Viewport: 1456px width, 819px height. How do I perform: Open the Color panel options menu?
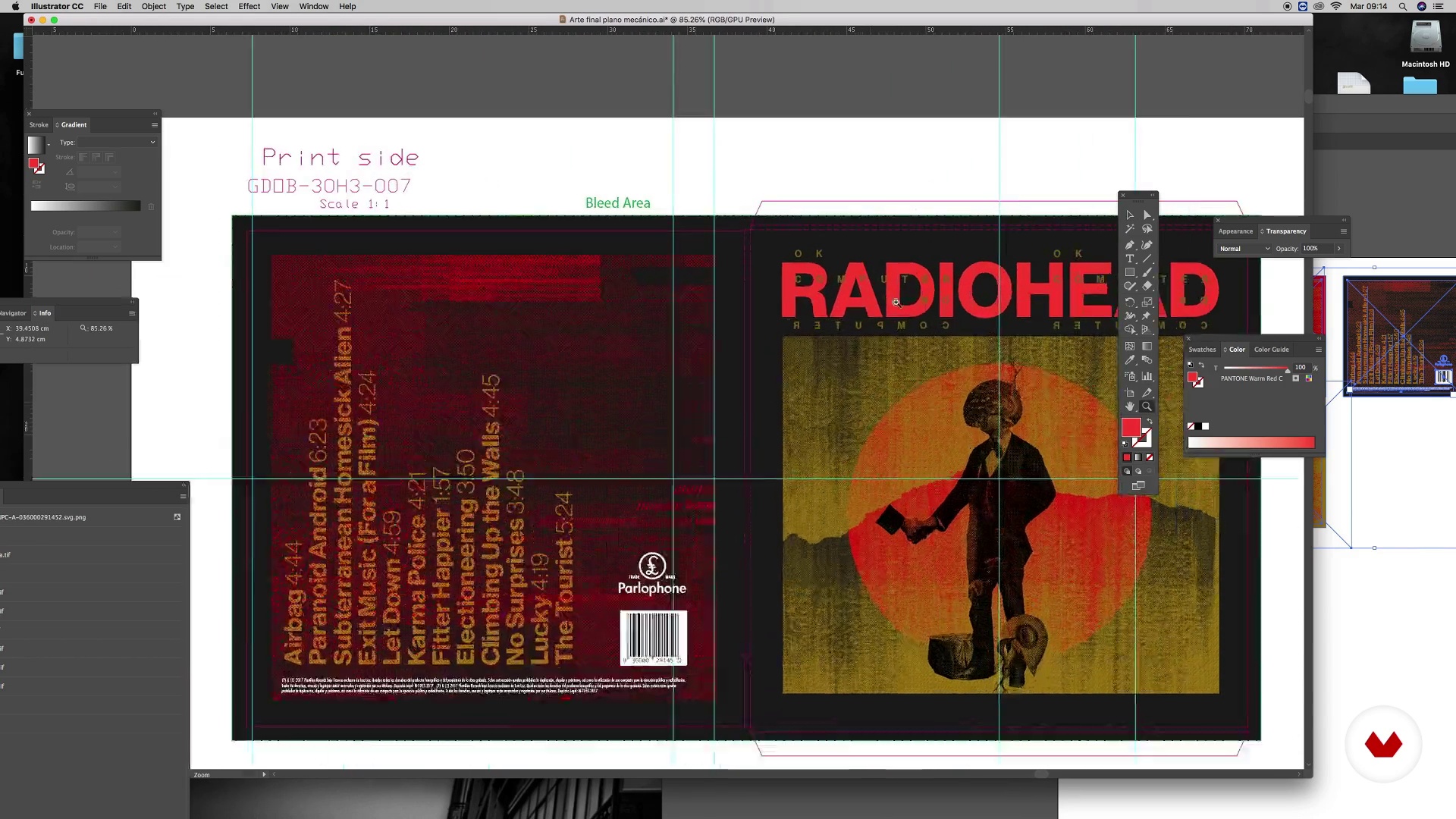(x=1318, y=350)
